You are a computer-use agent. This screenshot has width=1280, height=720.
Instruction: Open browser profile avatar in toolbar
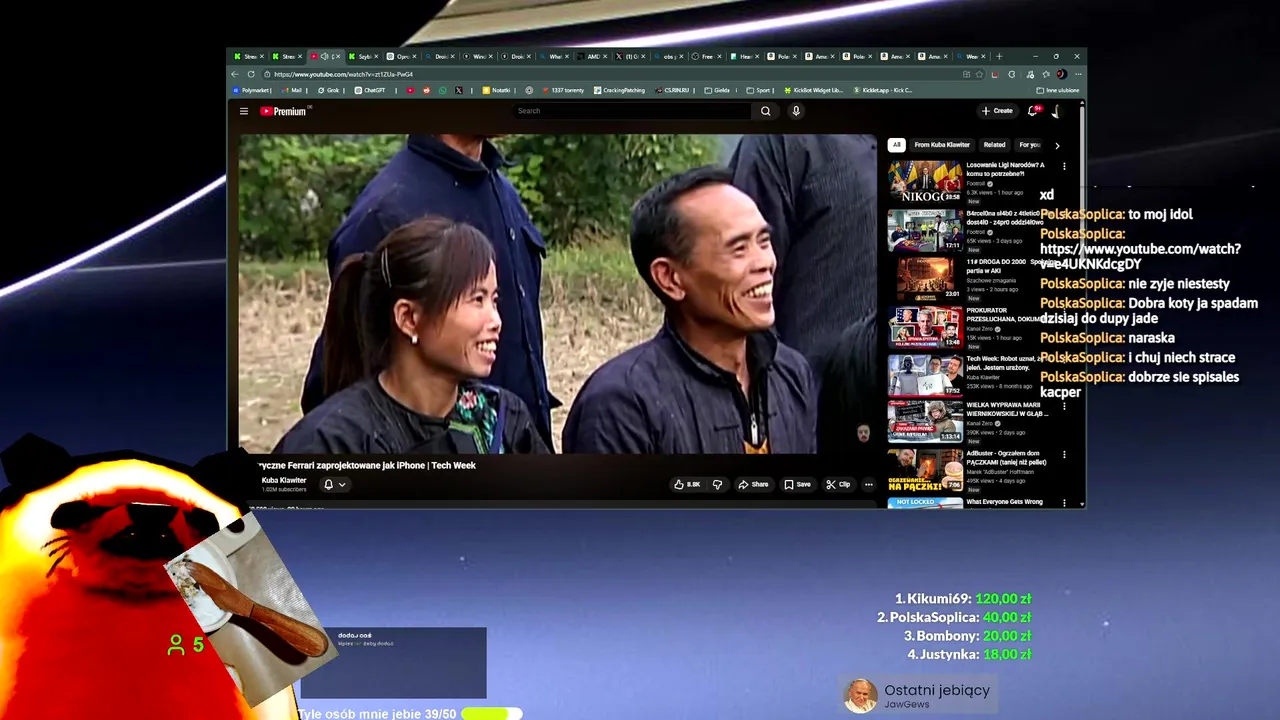[x=1061, y=74]
